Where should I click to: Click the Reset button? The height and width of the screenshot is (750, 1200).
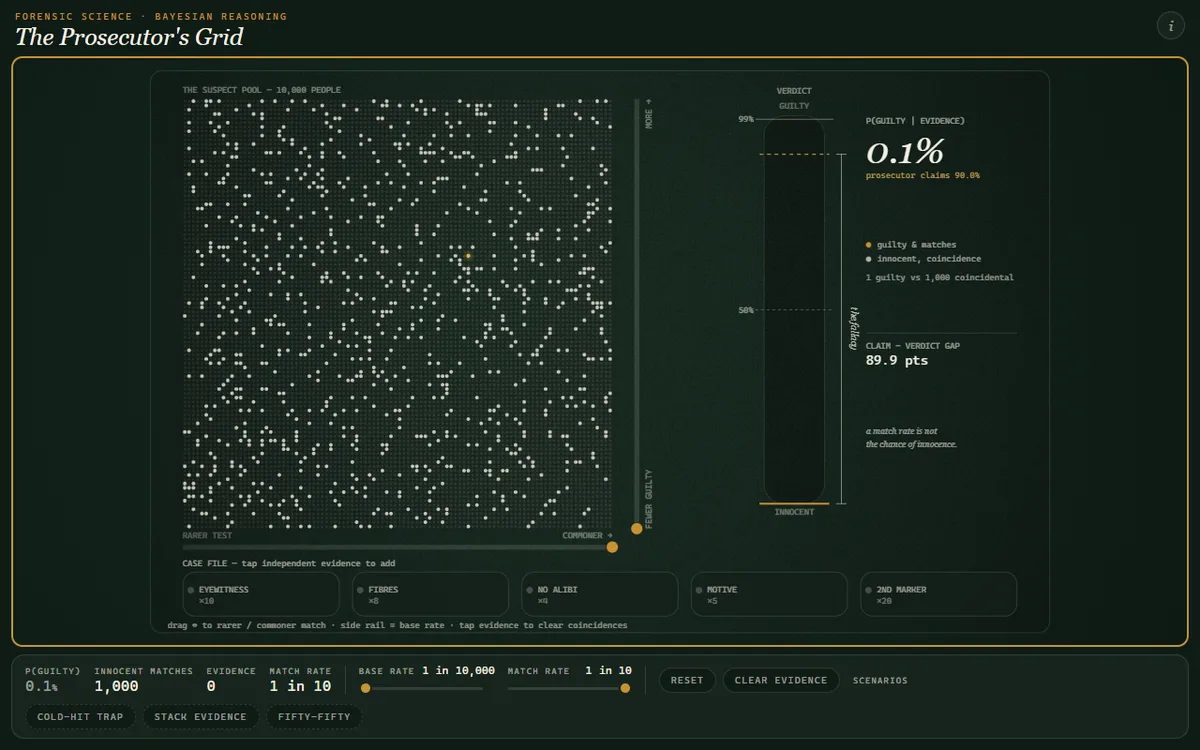click(687, 680)
